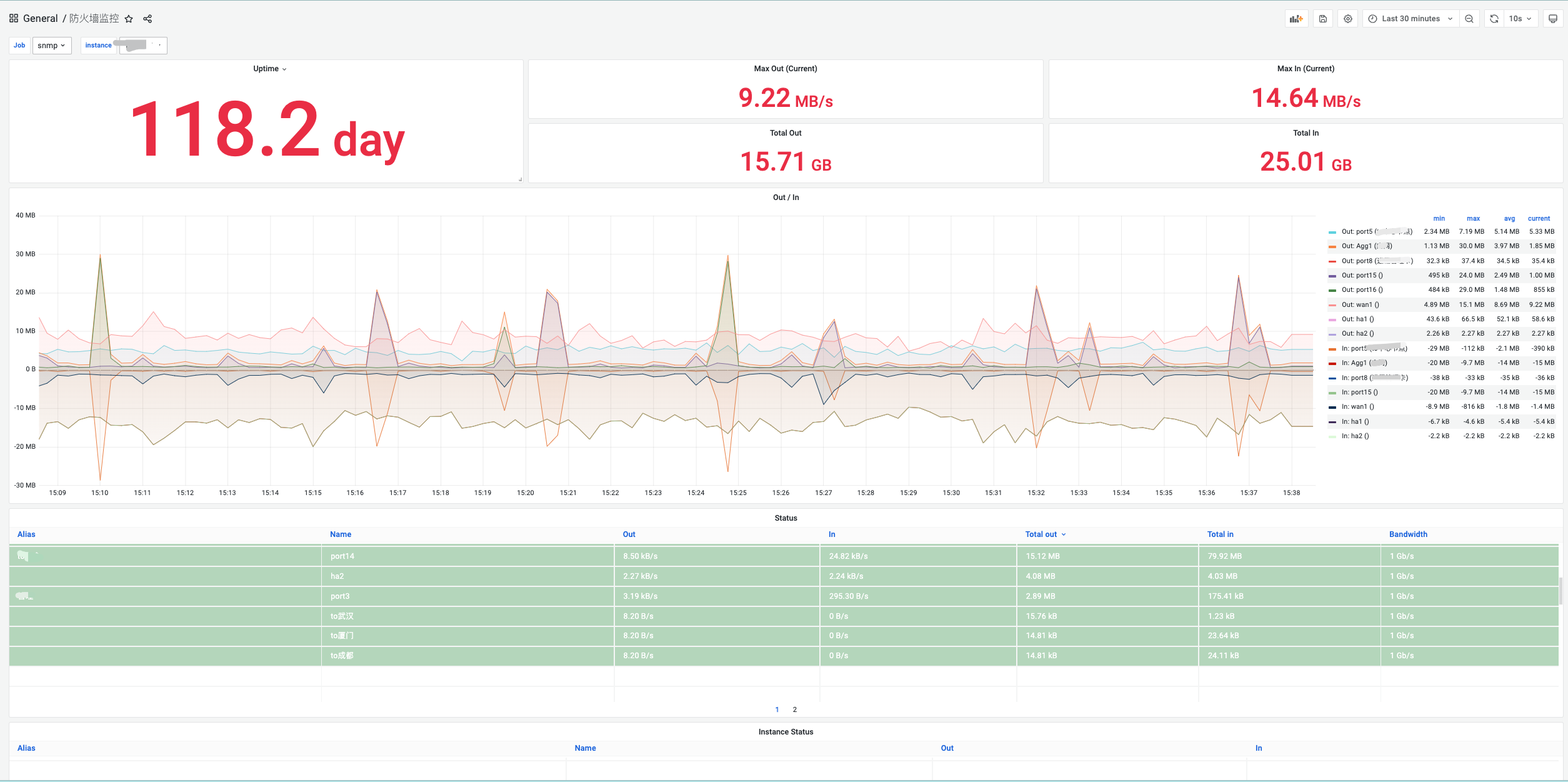Navigate to General folder breadcrumb
1568x782 pixels.
(x=41, y=19)
